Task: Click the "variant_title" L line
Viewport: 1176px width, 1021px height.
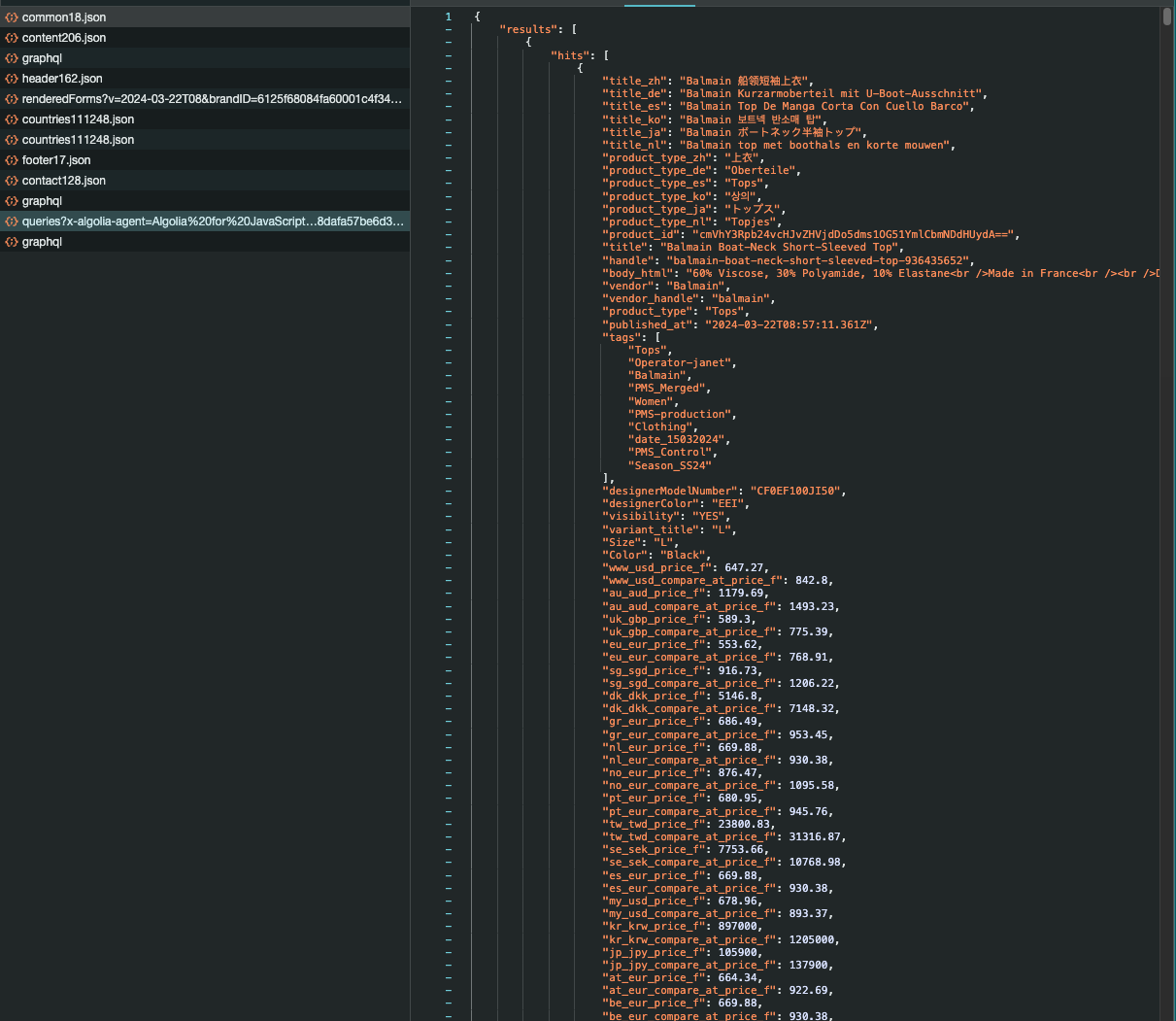Action: click(669, 529)
